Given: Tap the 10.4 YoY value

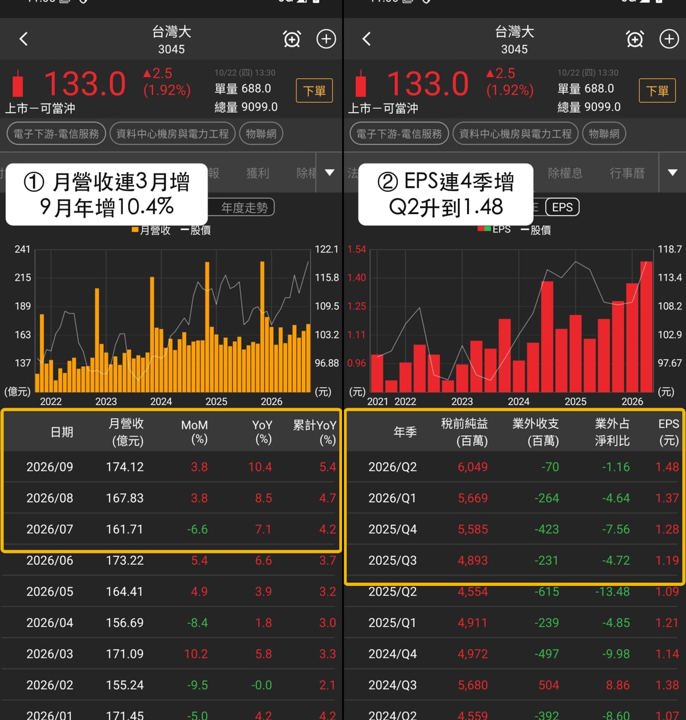Looking at the screenshot, I should [x=260, y=467].
